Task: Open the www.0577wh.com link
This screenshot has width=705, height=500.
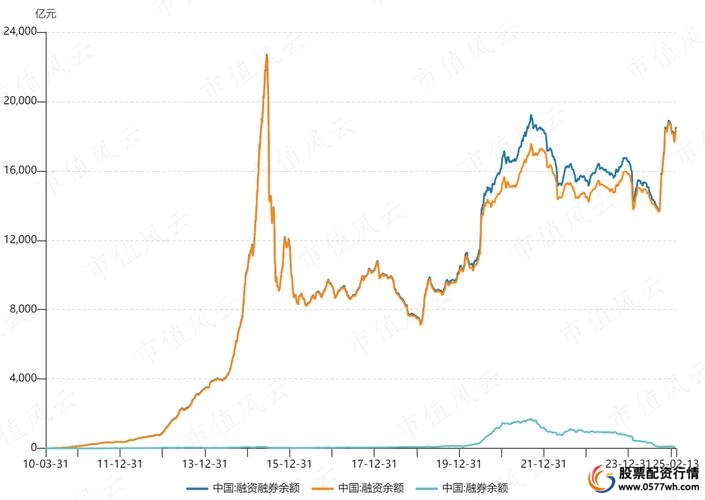Action: coord(660,489)
